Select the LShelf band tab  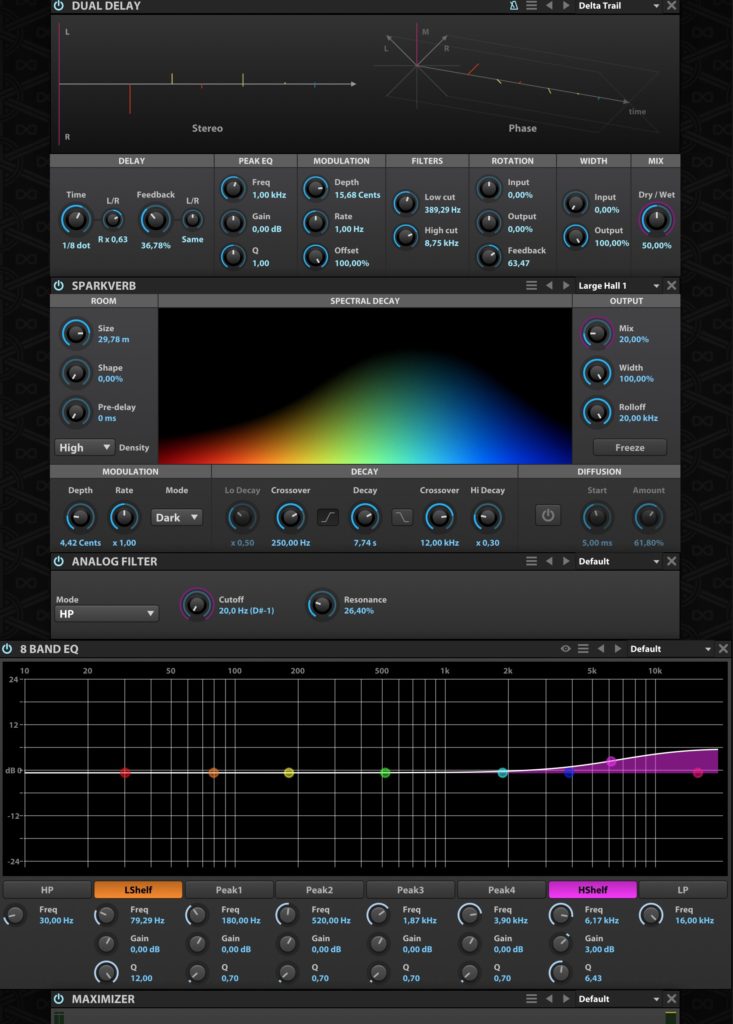(x=138, y=889)
